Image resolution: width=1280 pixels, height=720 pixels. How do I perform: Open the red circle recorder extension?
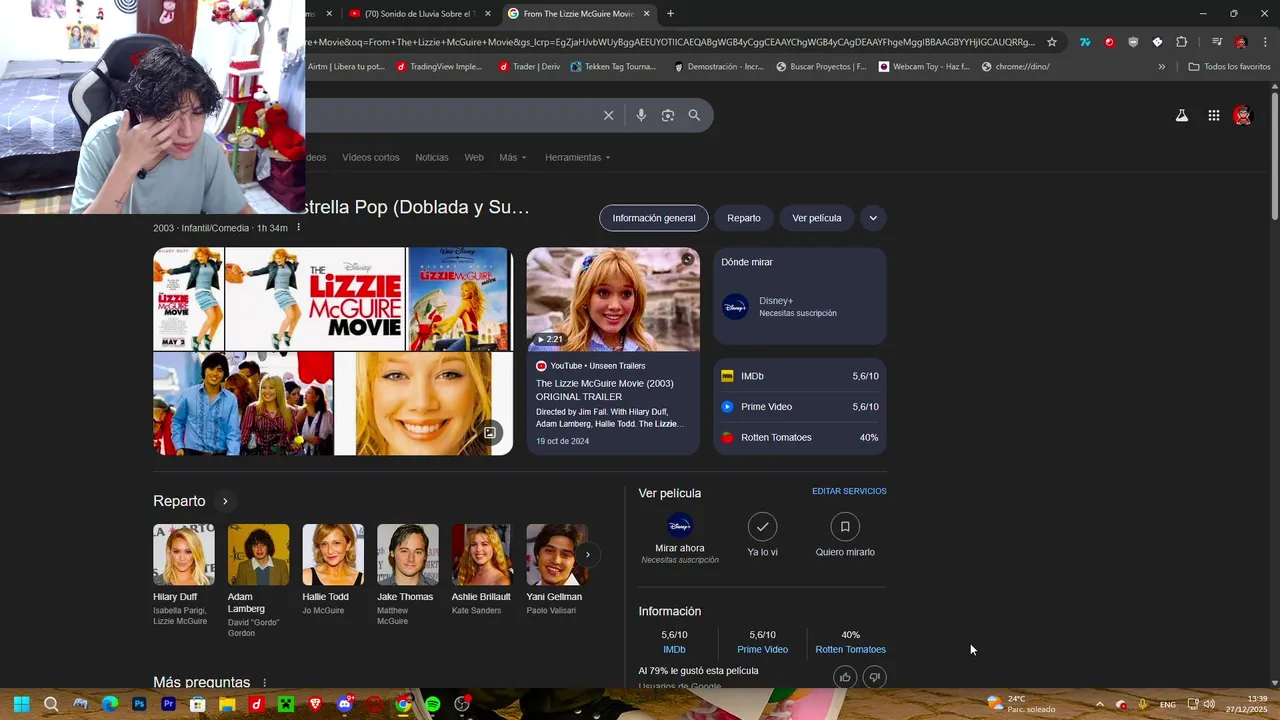[1109, 42]
